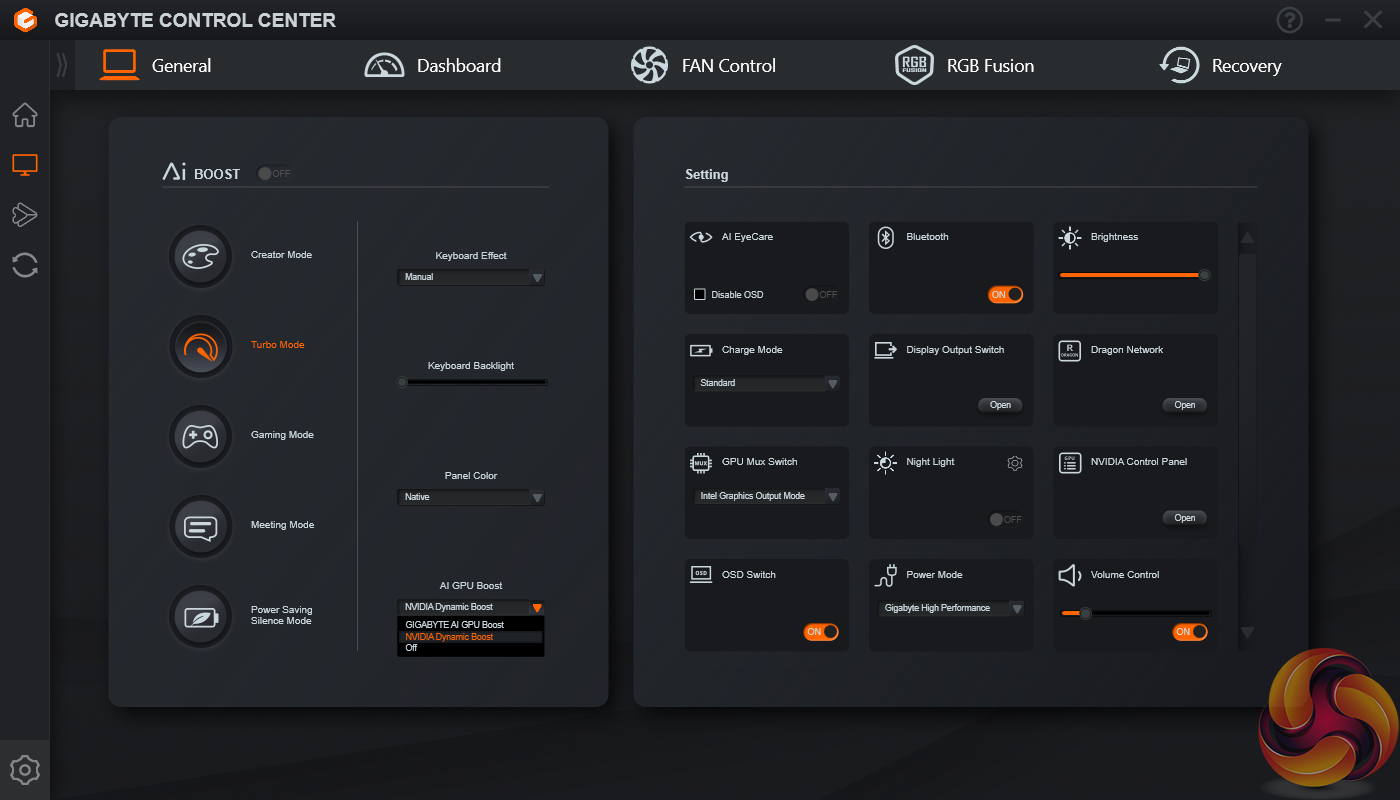Enable Power Saving Silence Mode icon

point(200,616)
